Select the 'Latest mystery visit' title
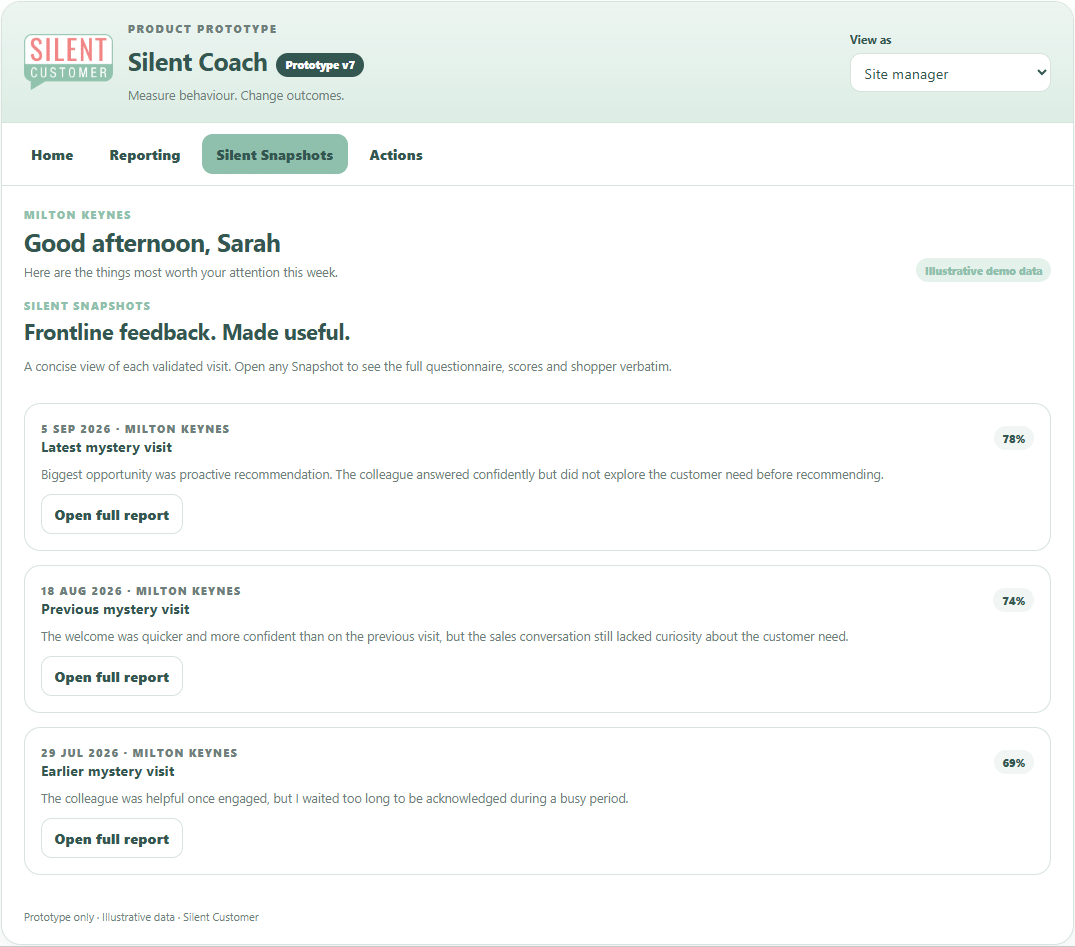Screen dimensions: 1075x947 point(106,447)
